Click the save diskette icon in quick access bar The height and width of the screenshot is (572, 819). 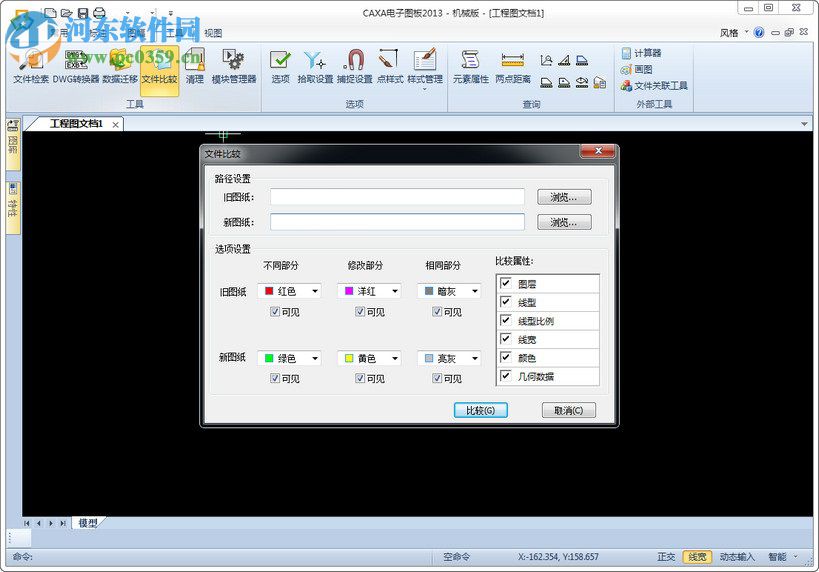(83, 13)
